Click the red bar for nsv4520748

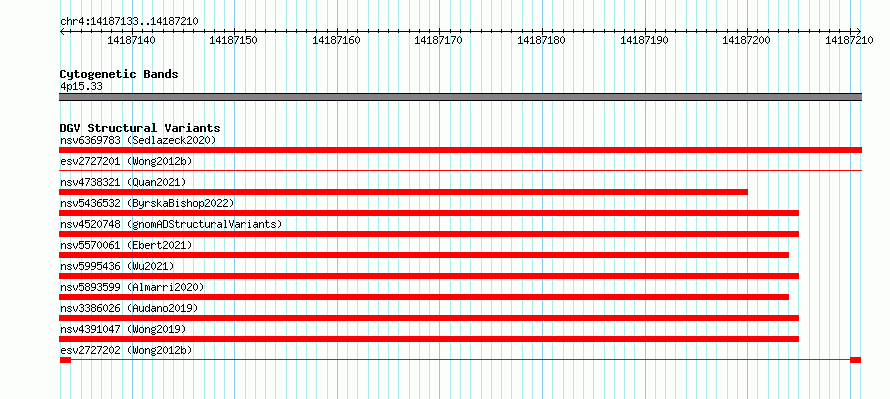(x=429, y=234)
